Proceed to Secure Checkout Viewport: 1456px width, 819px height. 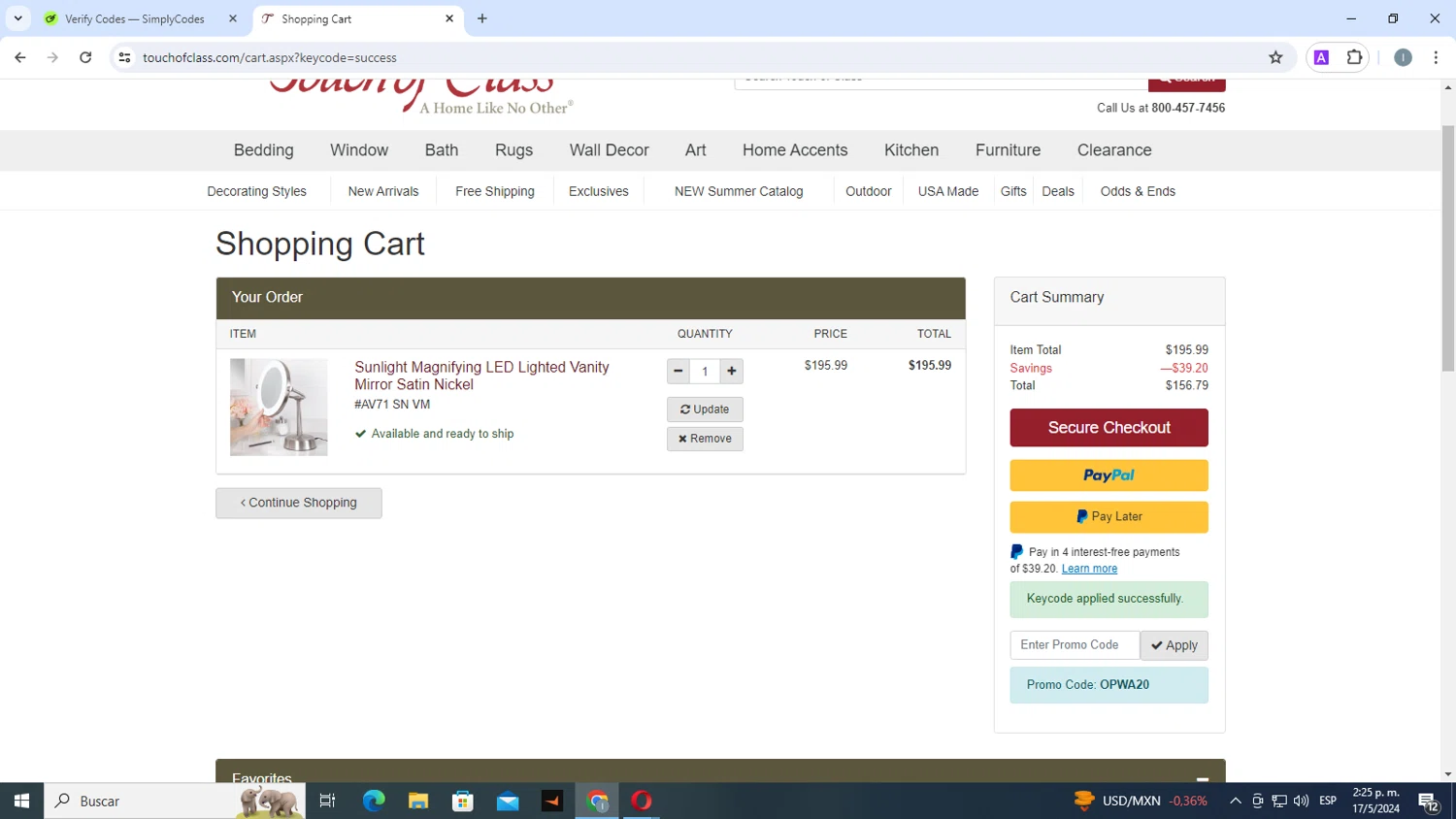coord(1109,428)
